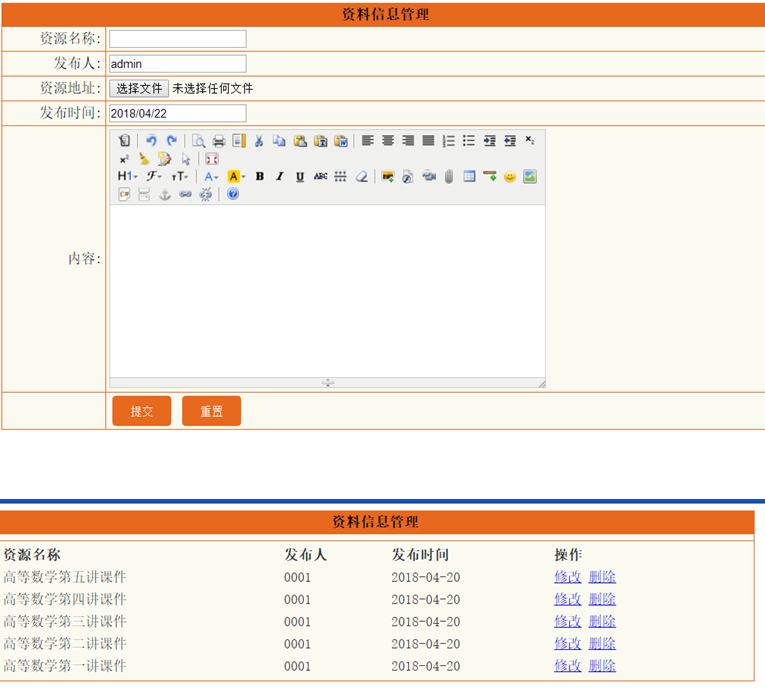The height and width of the screenshot is (692, 765).
Task: Justify text fully in the editor
Action: [x=428, y=141]
